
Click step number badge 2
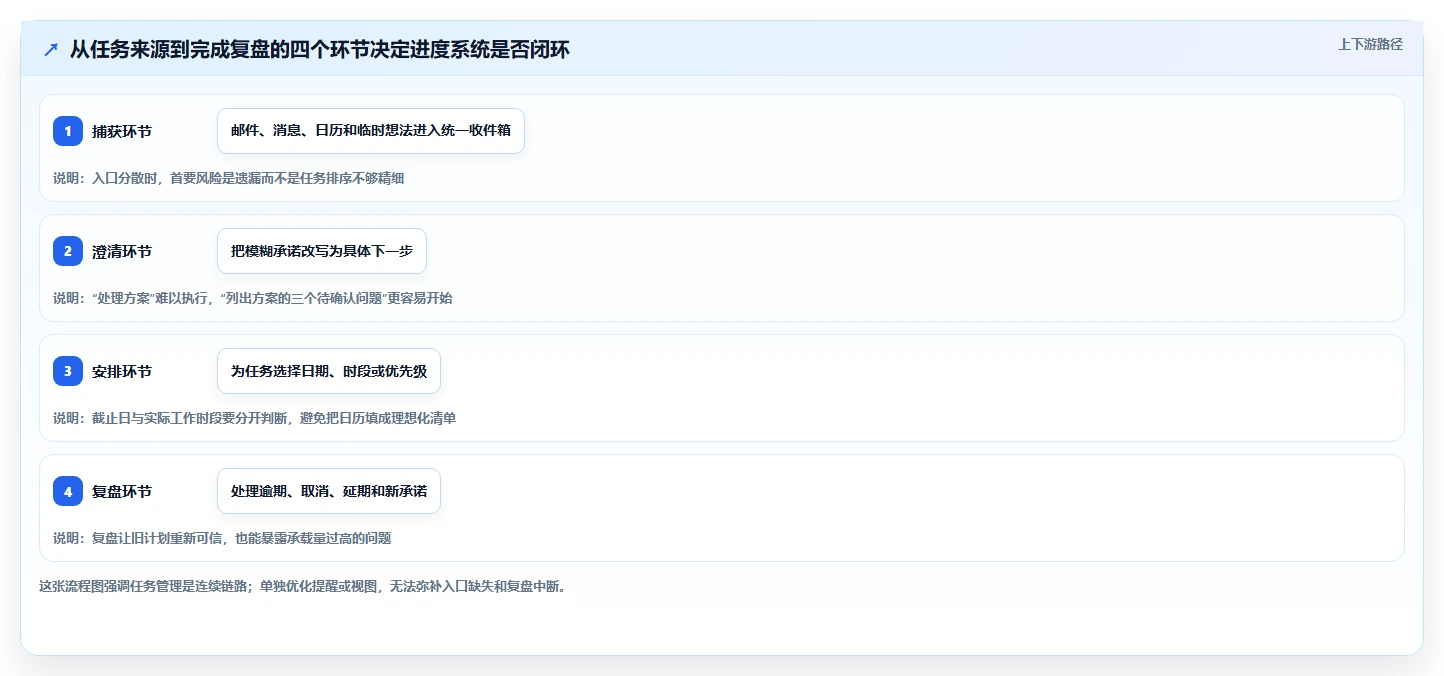click(68, 251)
